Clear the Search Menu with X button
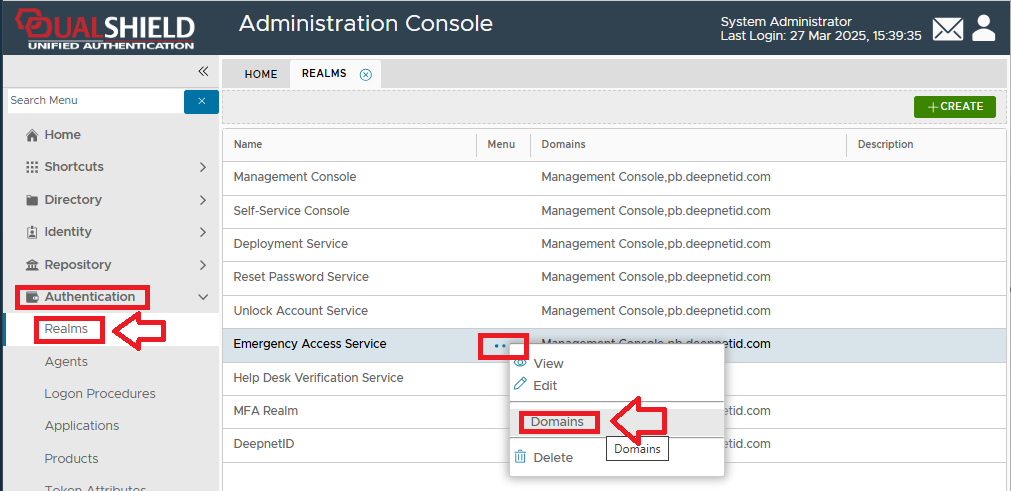 201,101
